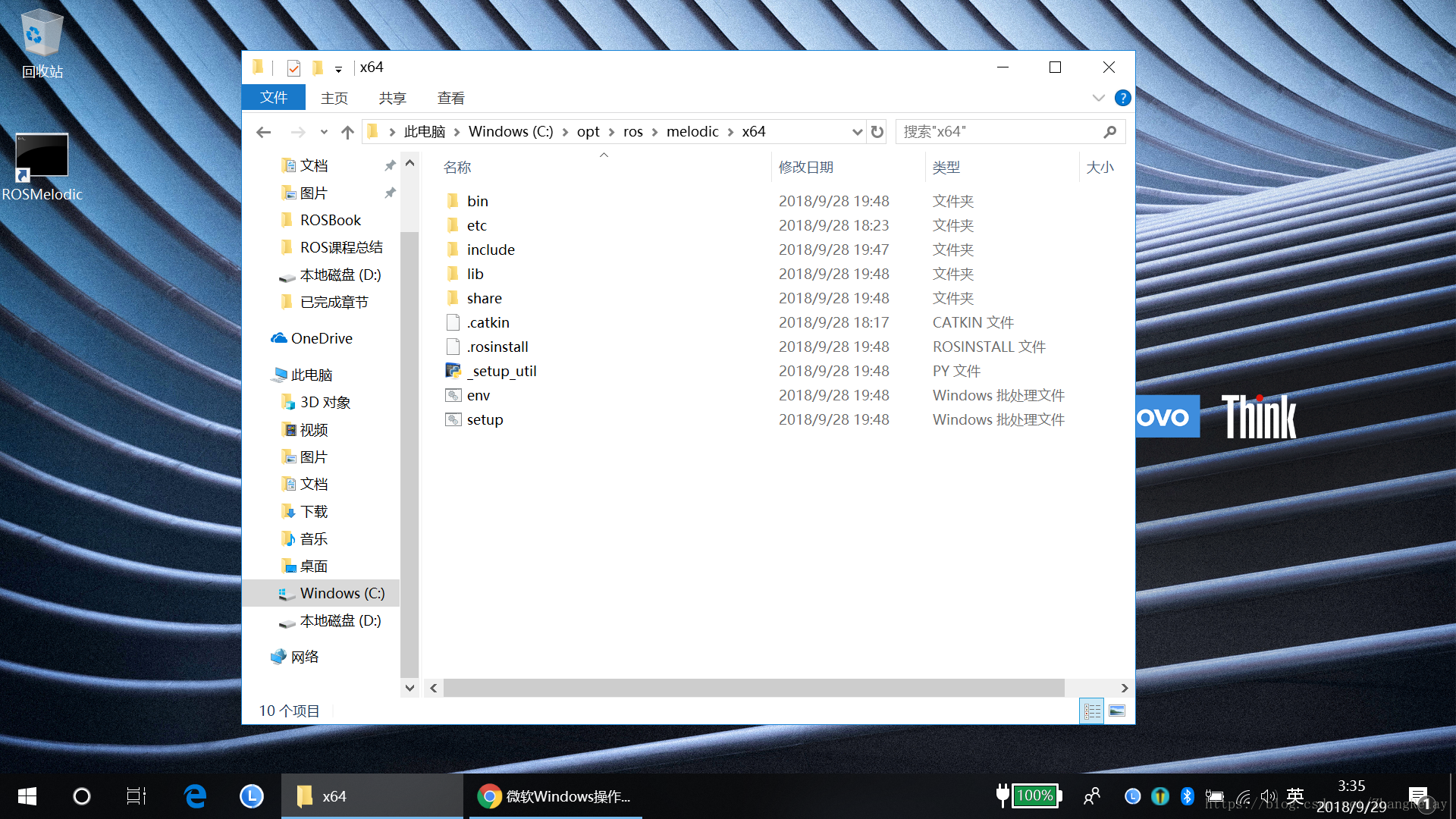Screen dimensions: 1456x819
Task: Click the Properties checkmark icon in title bar
Action: [x=293, y=68]
